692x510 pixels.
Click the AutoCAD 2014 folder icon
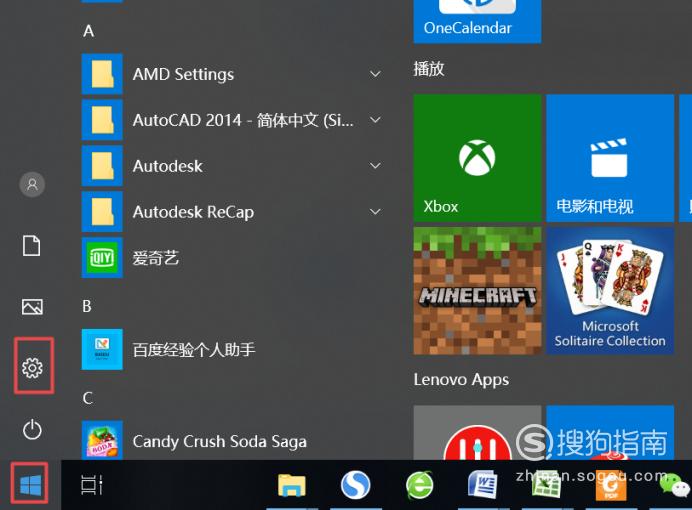[102, 120]
